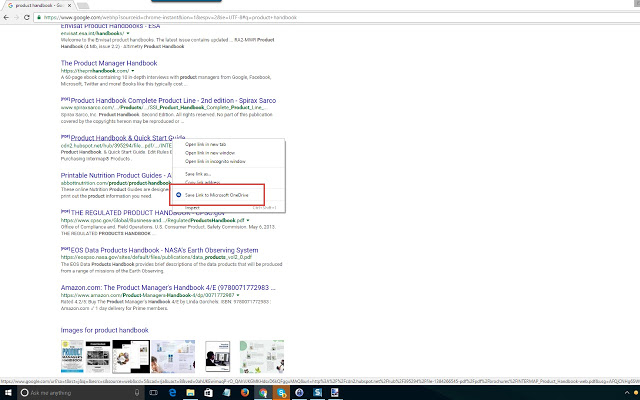This screenshot has height=400, width=640.
Task: Show hidden system tray icons
Action: tap(627, 393)
